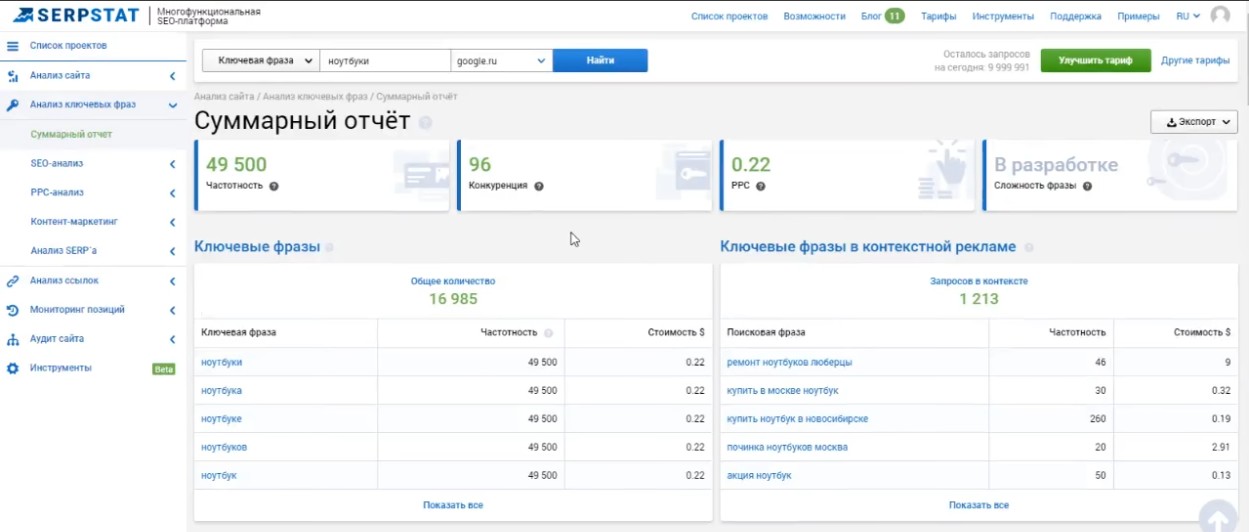Open Тарифы in the top navigation
1249x532 pixels.
938,16
